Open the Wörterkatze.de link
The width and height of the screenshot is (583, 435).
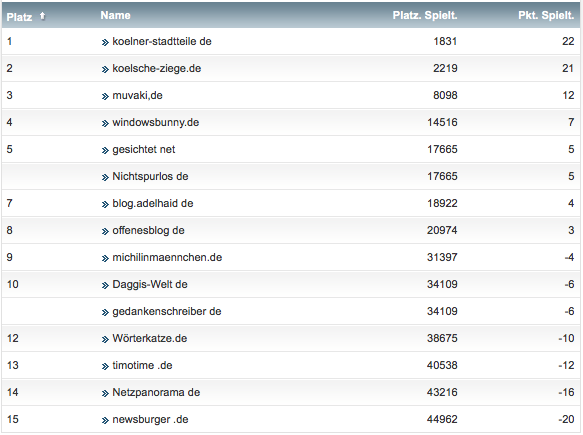tap(149, 338)
